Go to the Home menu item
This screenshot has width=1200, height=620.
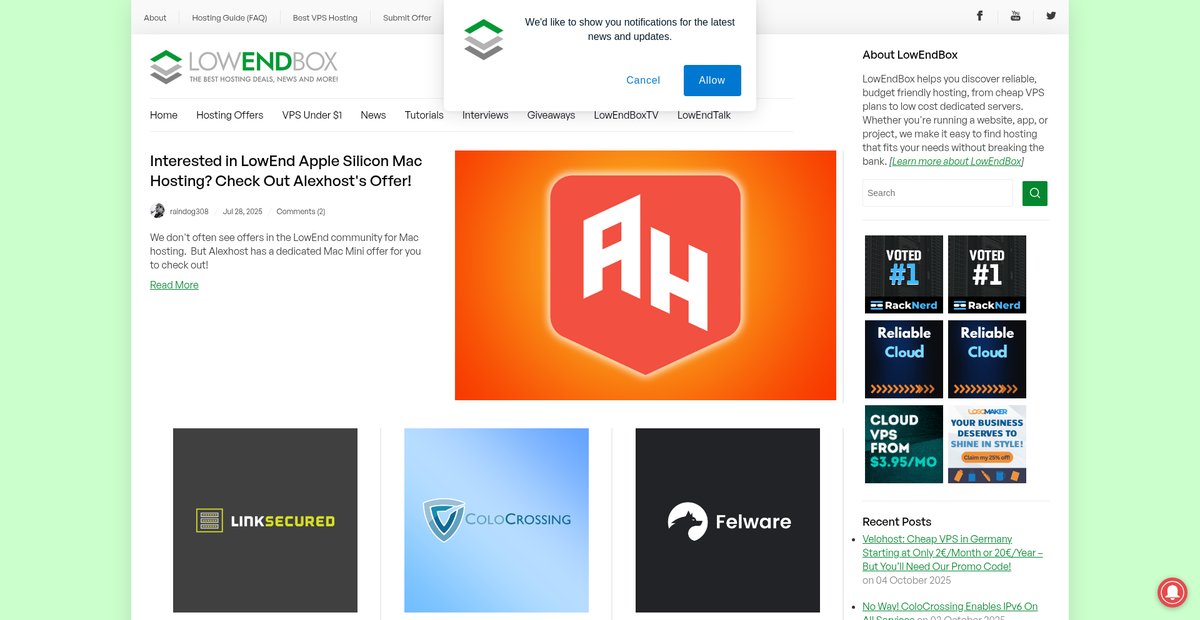(164, 115)
